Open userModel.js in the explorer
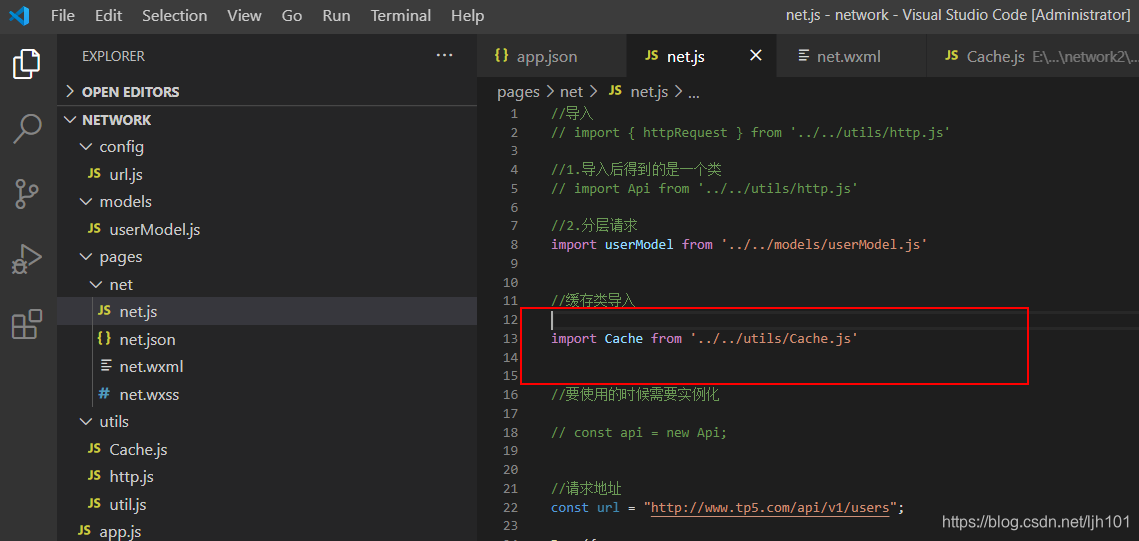The height and width of the screenshot is (541, 1139). tap(267, 229)
